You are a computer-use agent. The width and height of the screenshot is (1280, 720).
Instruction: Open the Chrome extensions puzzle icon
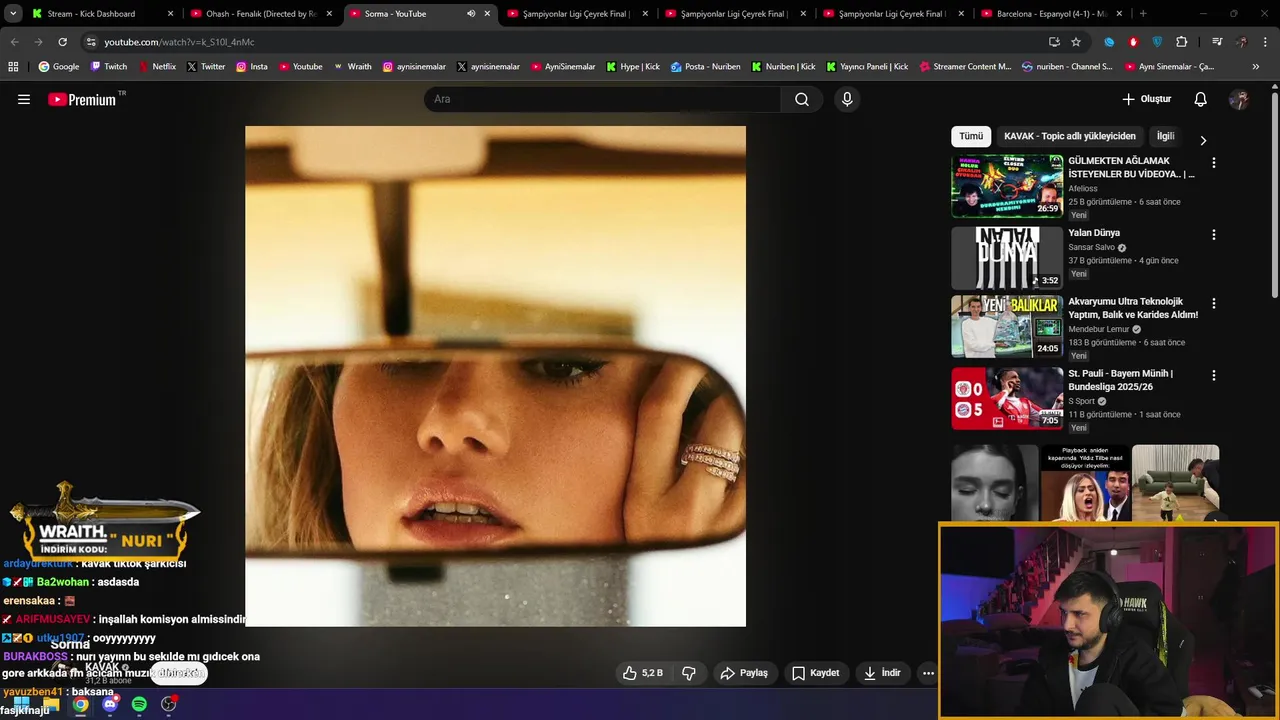click(x=1182, y=42)
